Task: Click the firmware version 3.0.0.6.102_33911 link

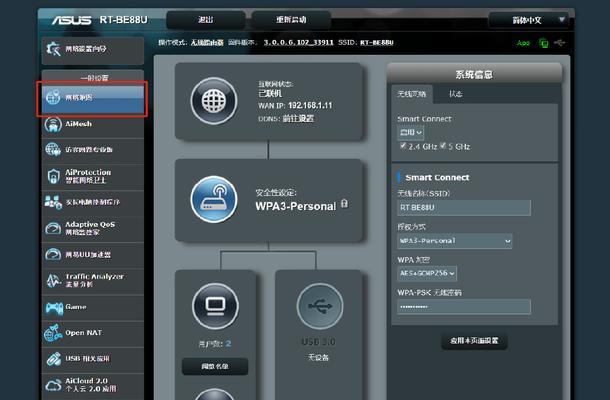Action: coord(298,42)
